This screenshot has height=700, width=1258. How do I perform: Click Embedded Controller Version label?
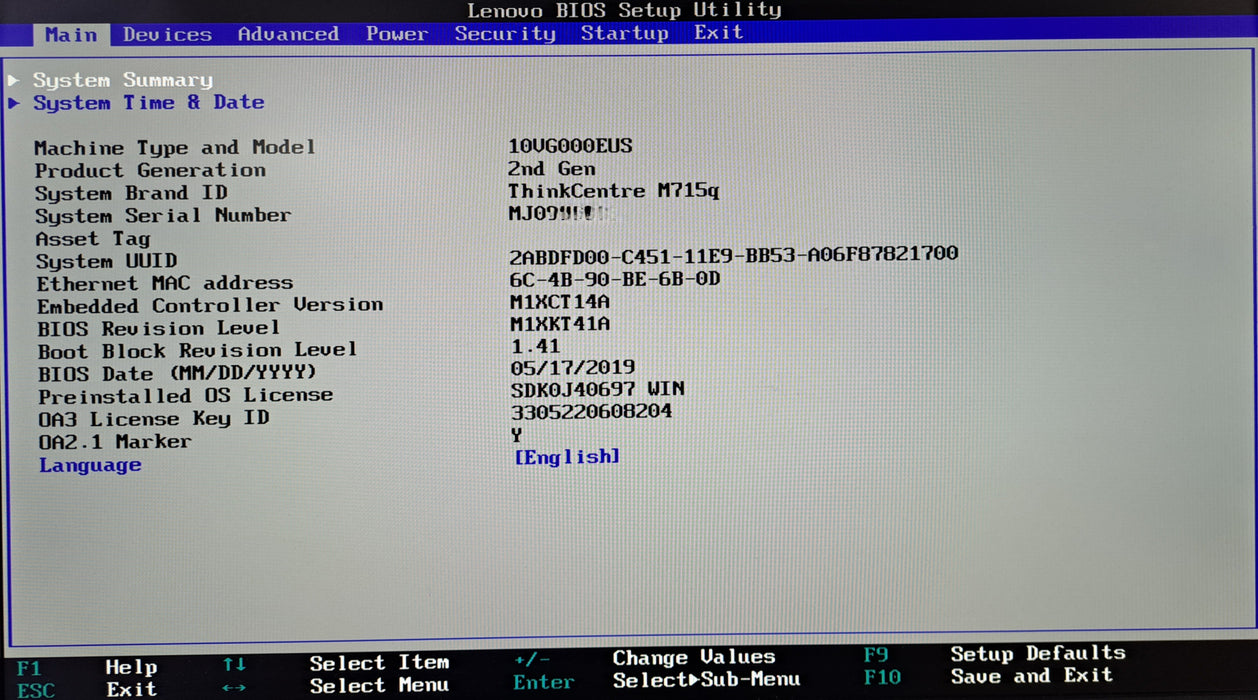click(210, 306)
